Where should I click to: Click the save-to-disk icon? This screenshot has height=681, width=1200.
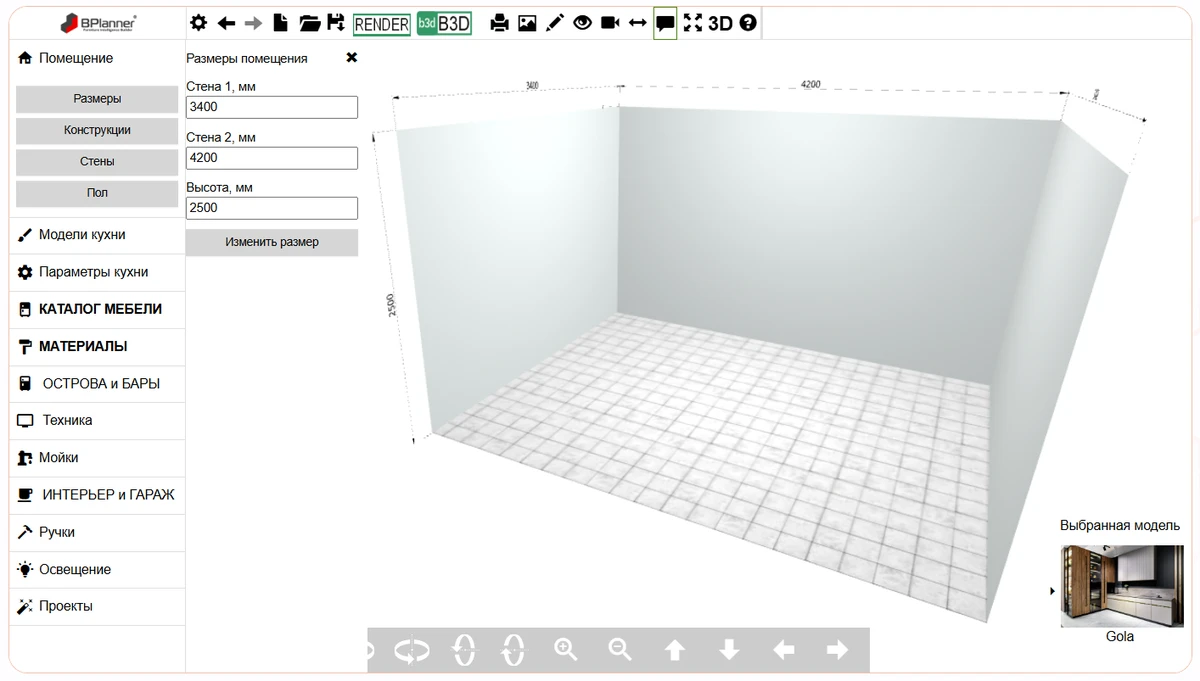coord(336,24)
